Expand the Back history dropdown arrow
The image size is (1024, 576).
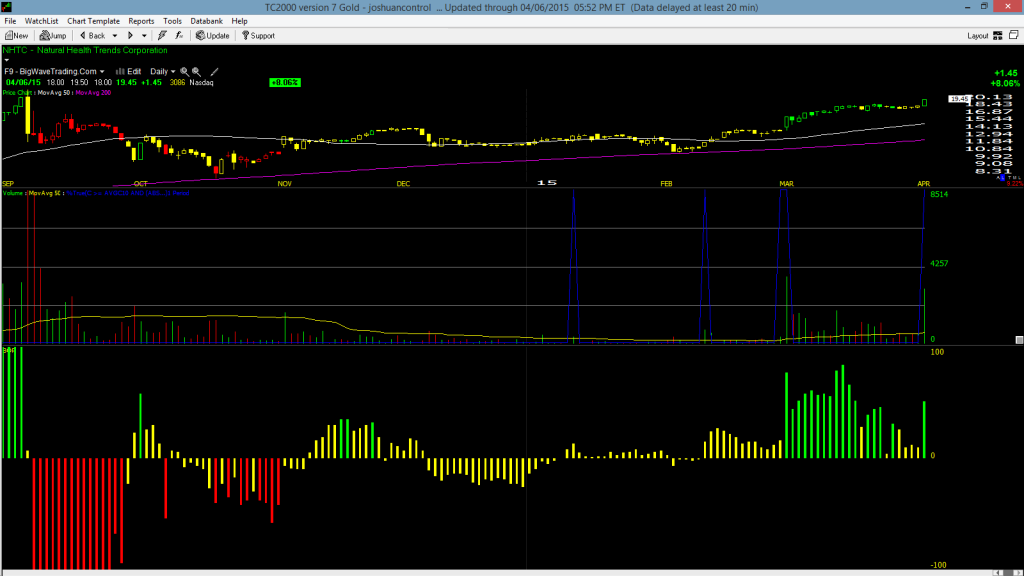click(115, 36)
